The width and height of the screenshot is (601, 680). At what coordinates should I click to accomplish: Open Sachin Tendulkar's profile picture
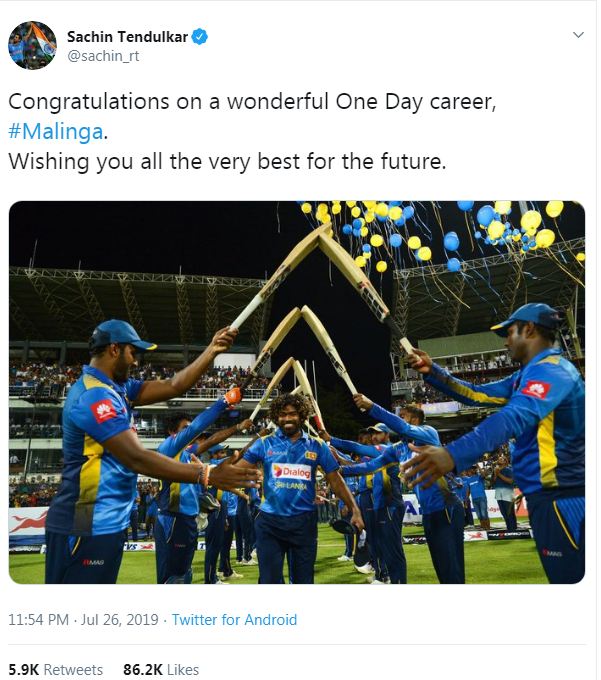pos(32,45)
